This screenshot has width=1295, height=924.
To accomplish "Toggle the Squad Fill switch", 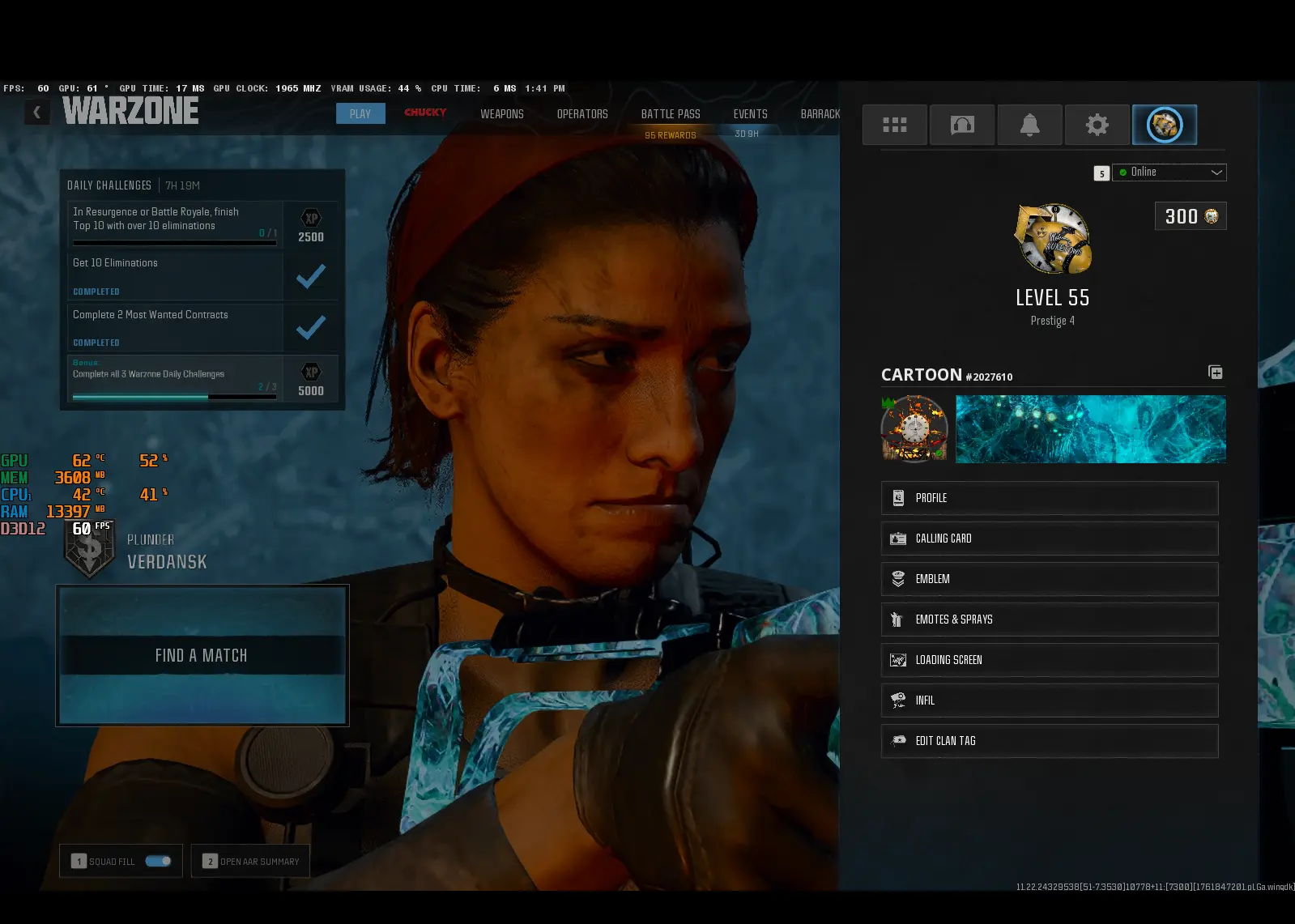I will pyautogui.click(x=158, y=861).
